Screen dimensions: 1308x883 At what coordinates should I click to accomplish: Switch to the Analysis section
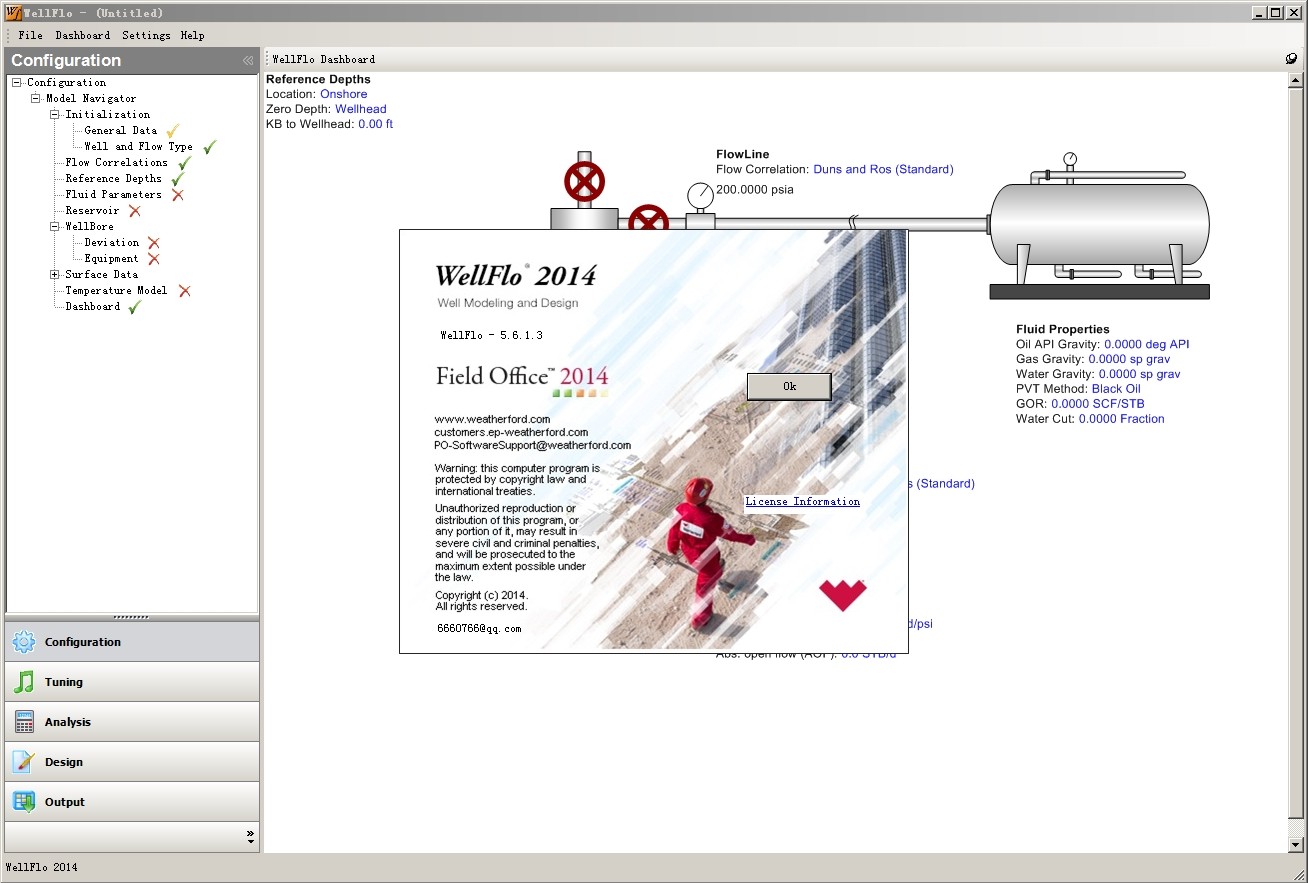pyautogui.click(x=132, y=722)
